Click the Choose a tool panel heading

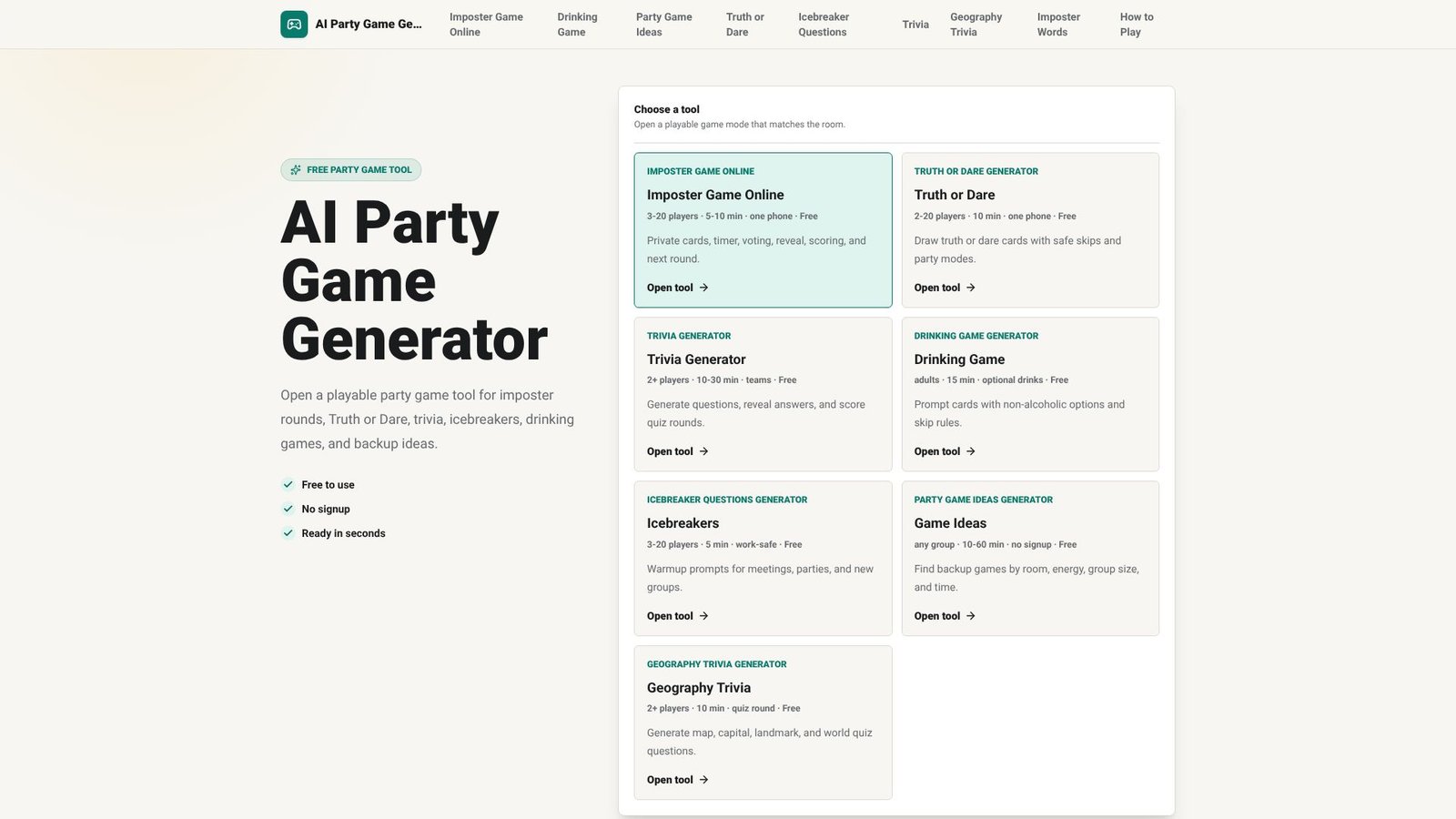point(667,109)
